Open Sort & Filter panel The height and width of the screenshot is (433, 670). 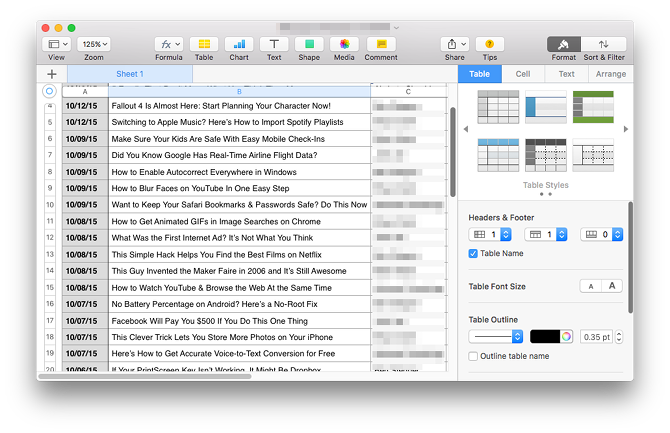coord(603,44)
